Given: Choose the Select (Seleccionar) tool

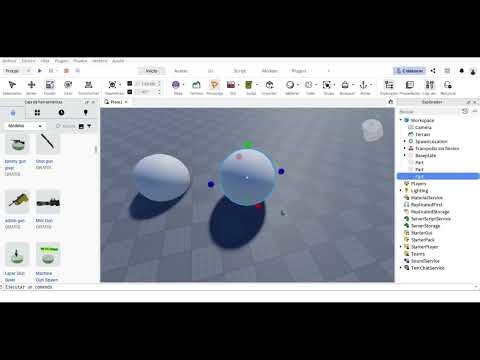Looking at the screenshot, I should 12,85.
